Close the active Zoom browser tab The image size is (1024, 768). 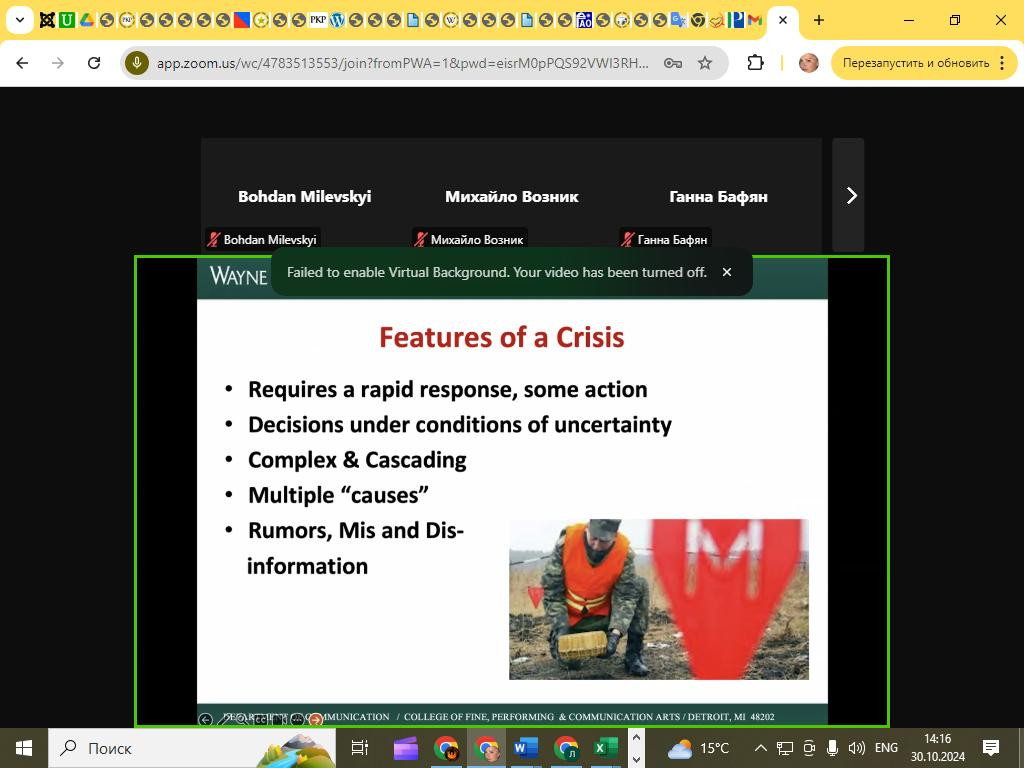point(783,20)
